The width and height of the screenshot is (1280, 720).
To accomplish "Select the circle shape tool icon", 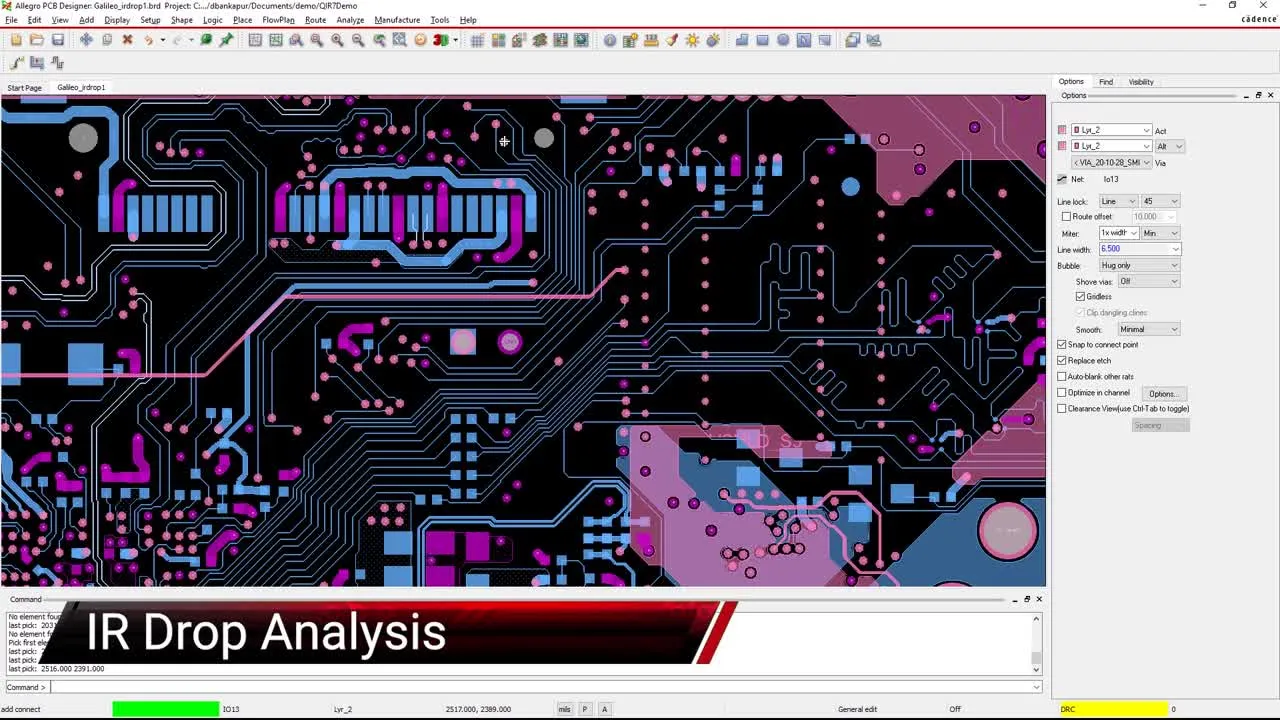I will pos(783,40).
